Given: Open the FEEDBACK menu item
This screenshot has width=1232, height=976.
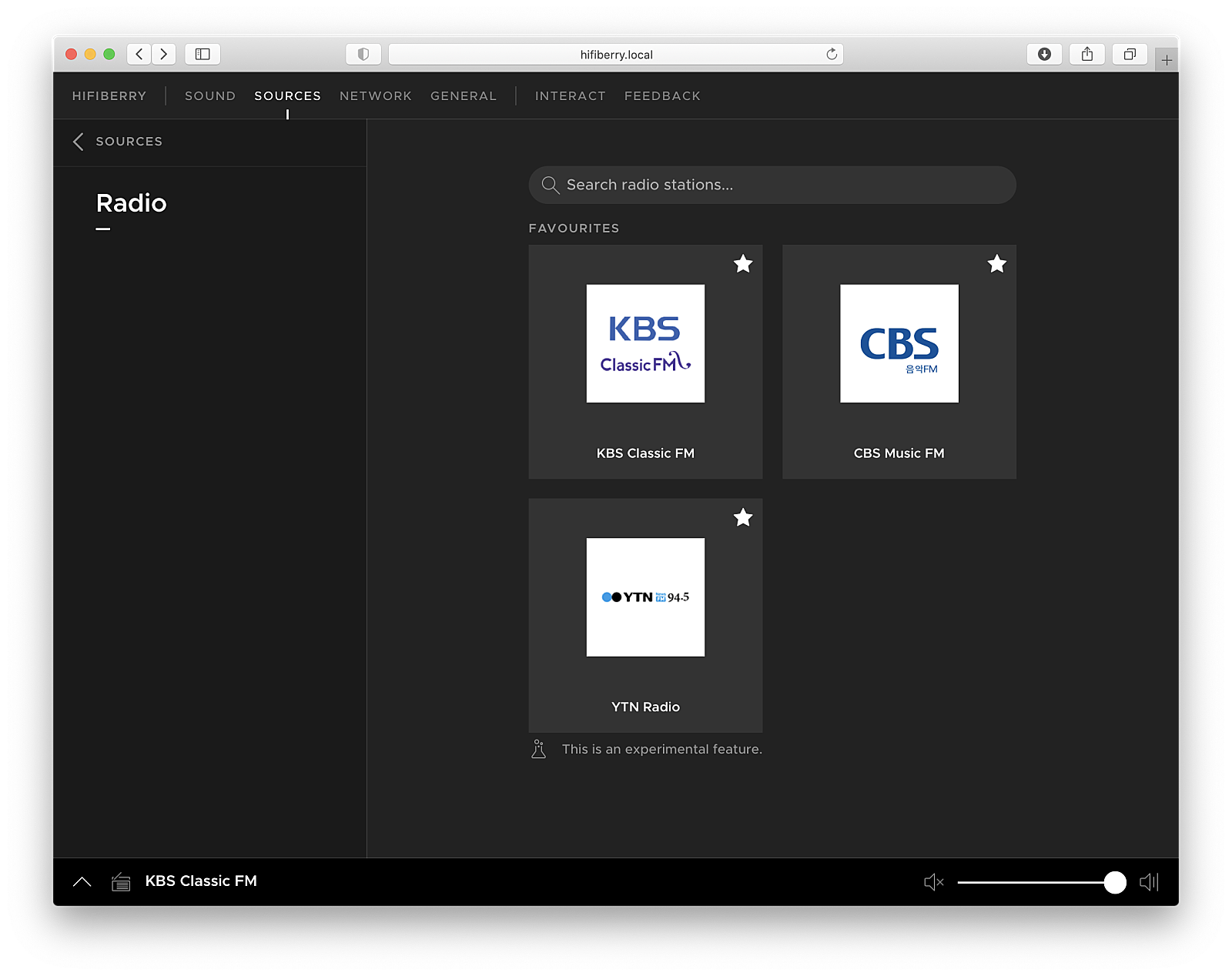Looking at the screenshot, I should [662, 95].
